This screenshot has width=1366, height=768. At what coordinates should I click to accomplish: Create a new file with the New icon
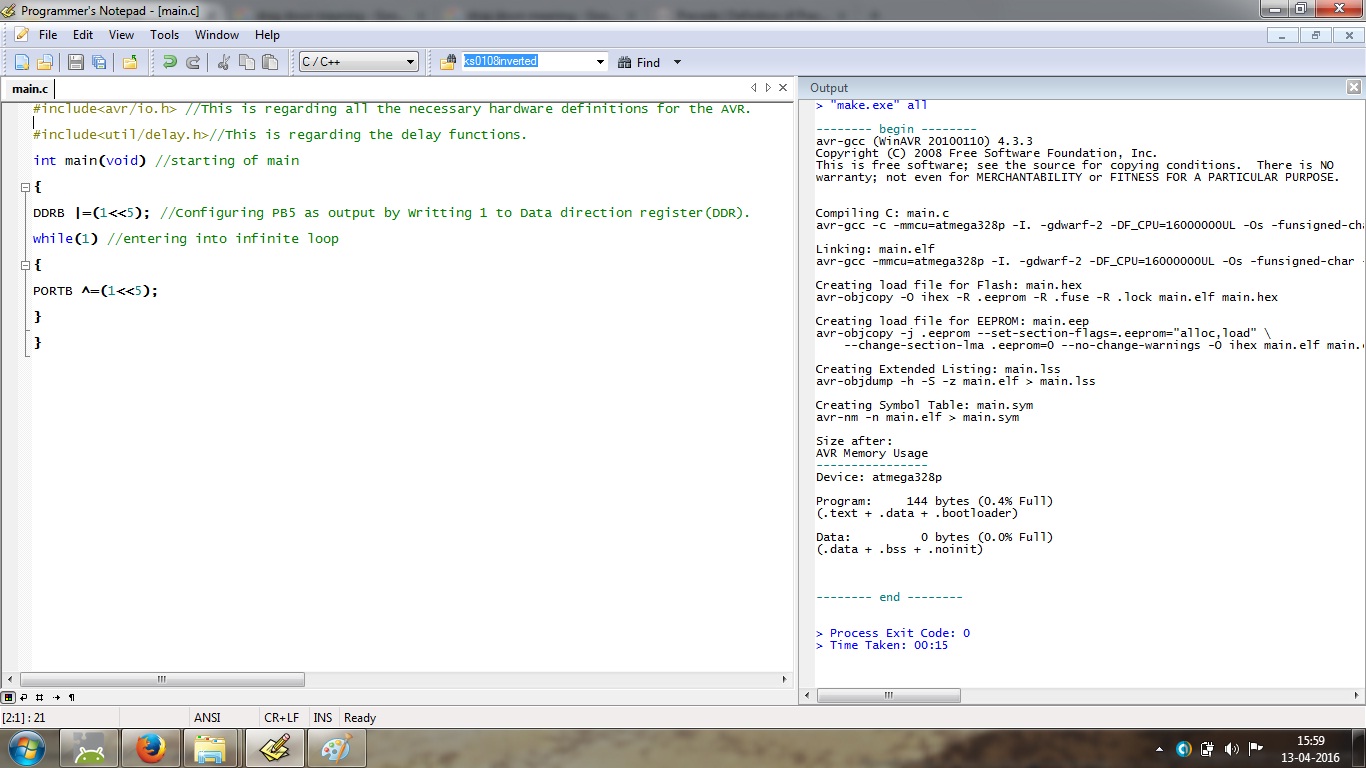21,62
